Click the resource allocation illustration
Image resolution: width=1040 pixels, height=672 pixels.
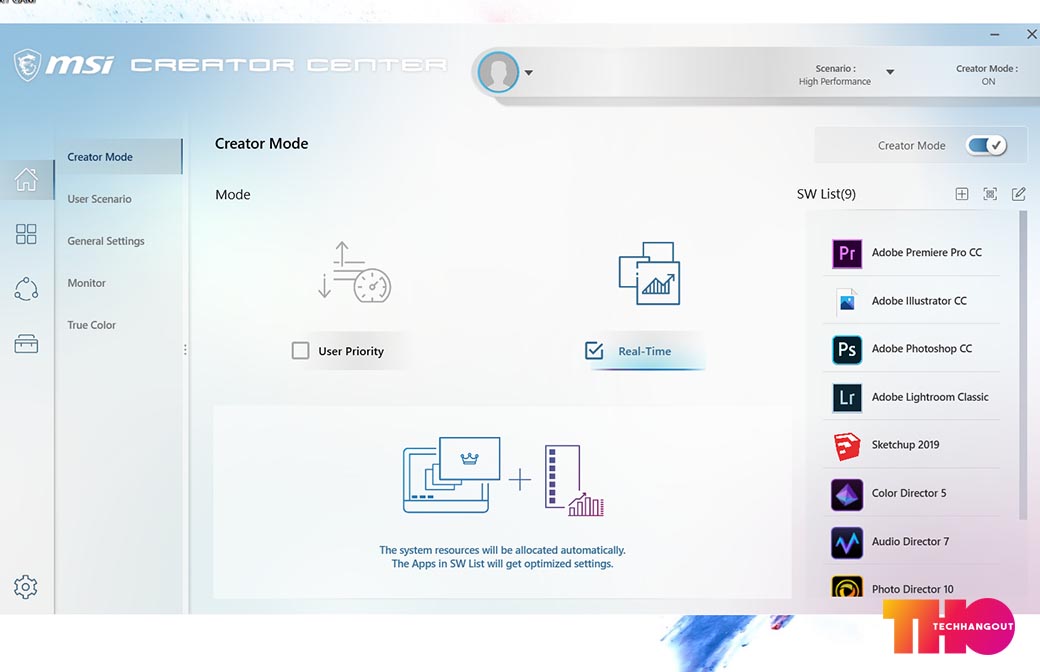tap(503, 476)
